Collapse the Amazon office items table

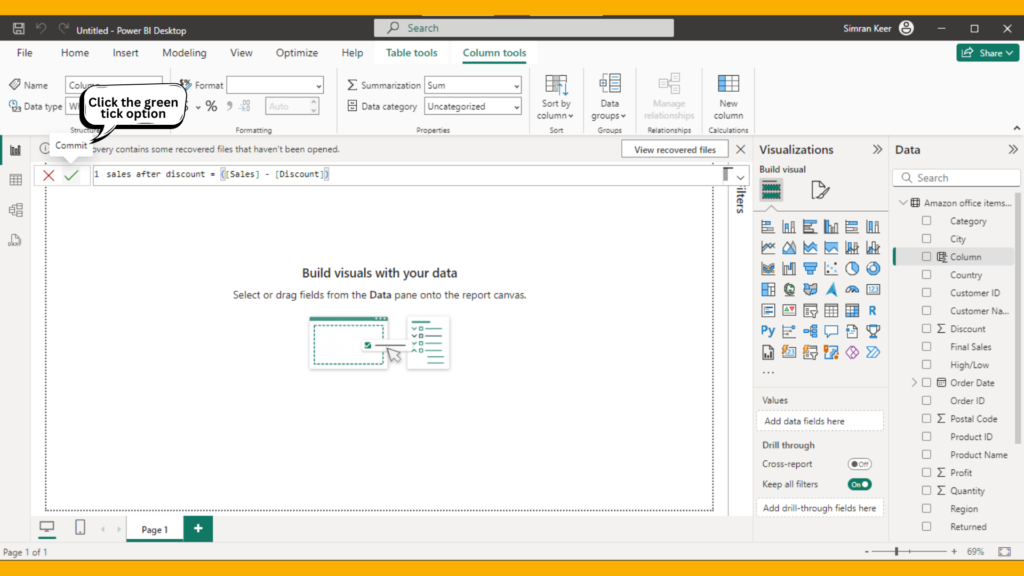coord(903,203)
